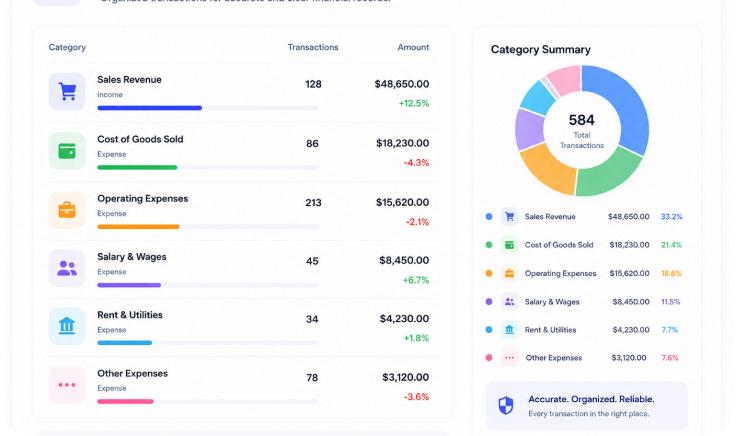Click the purple donut chart segment
Viewport: 736px width, 436px height.
pyautogui.click(x=529, y=129)
